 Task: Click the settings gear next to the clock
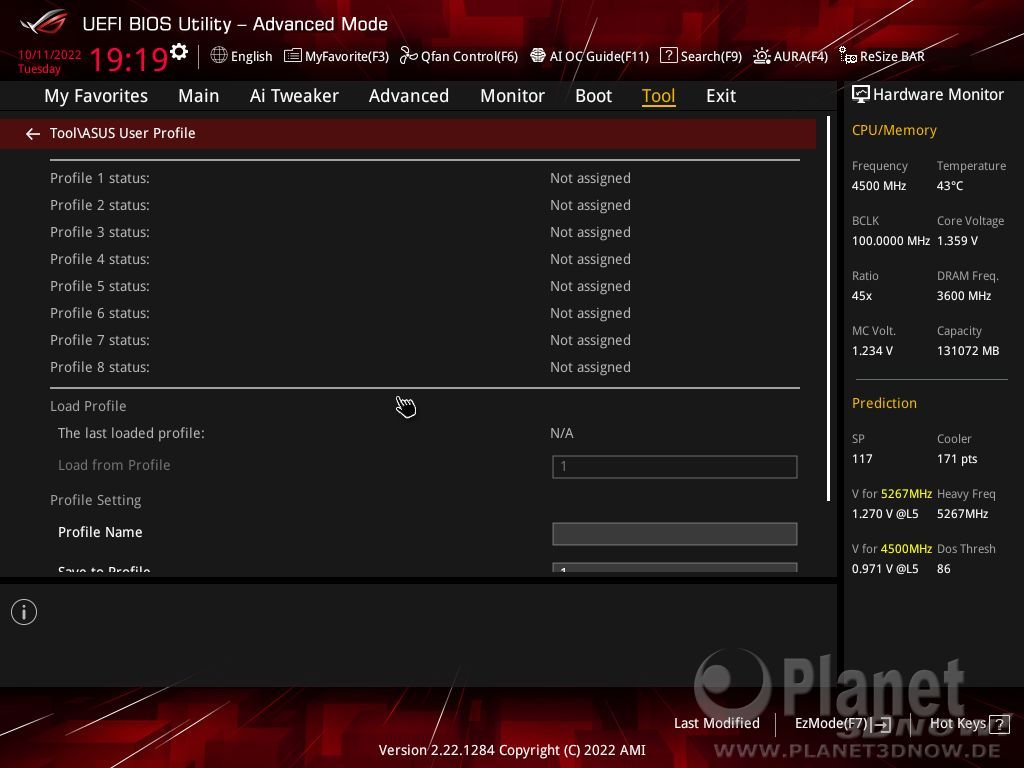(179, 52)
